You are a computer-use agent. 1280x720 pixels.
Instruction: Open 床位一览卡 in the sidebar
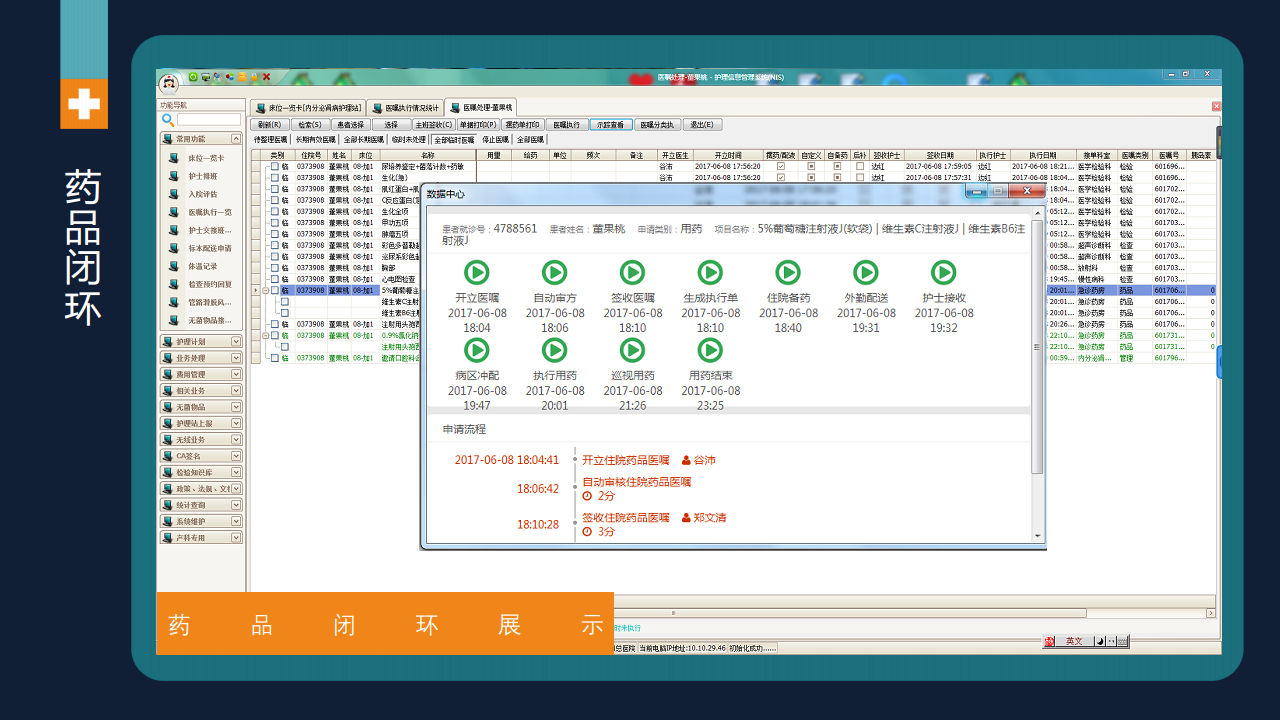[206, 158]
